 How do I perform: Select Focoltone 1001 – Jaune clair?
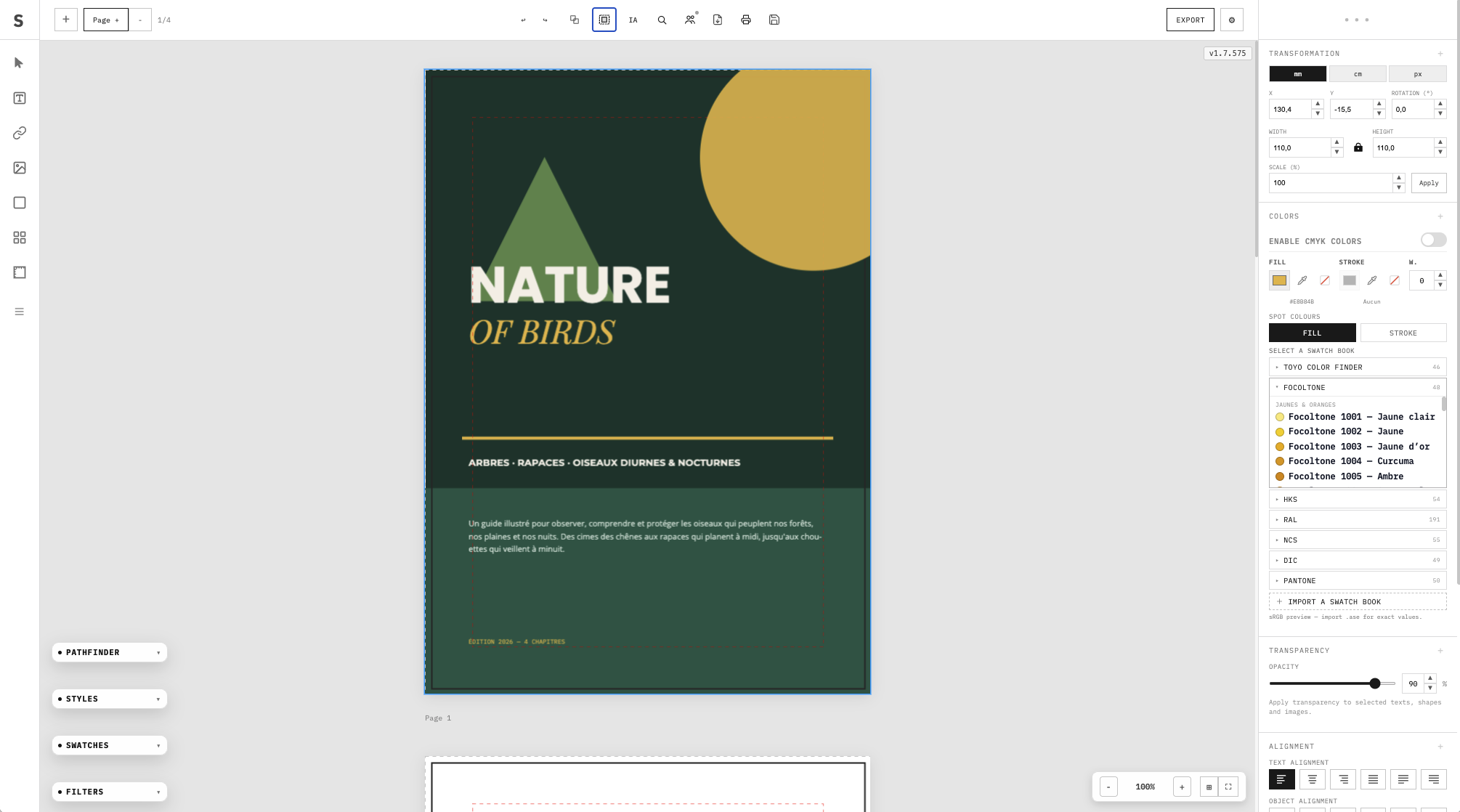tap(1355, 417)
